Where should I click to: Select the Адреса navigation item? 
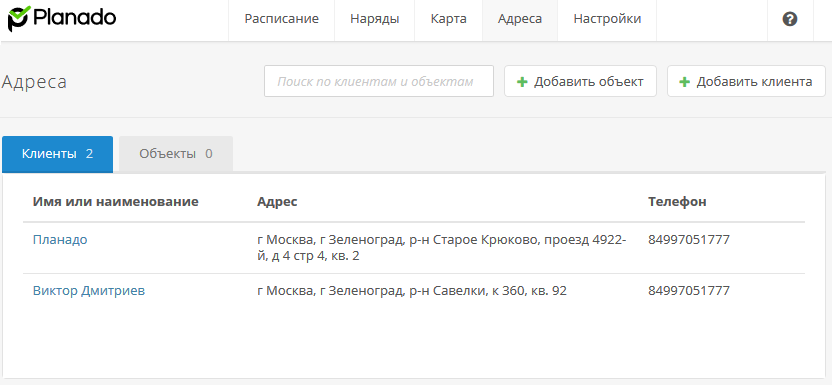point(520,20)
